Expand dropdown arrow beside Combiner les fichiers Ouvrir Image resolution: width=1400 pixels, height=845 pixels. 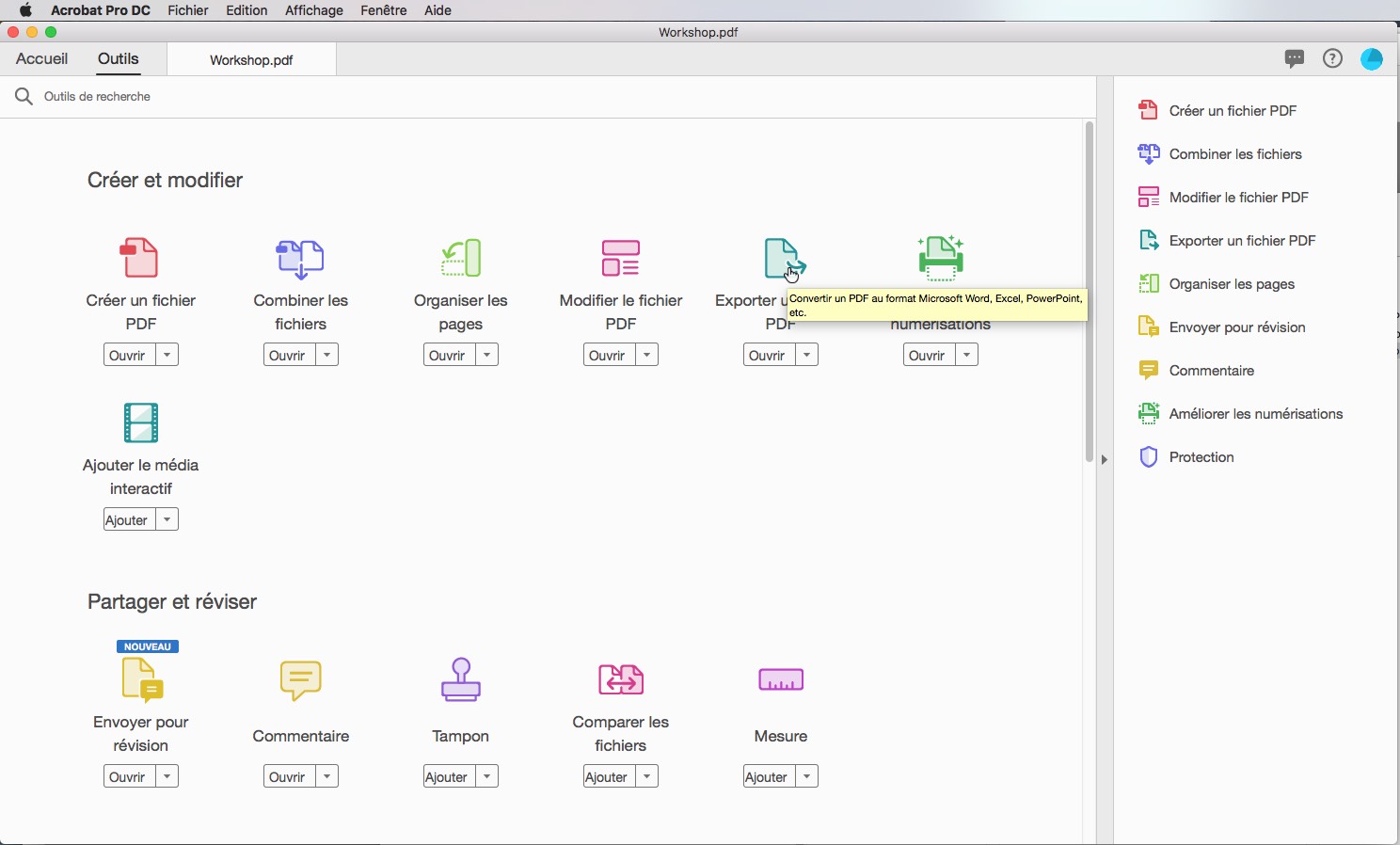click(326, 355)
